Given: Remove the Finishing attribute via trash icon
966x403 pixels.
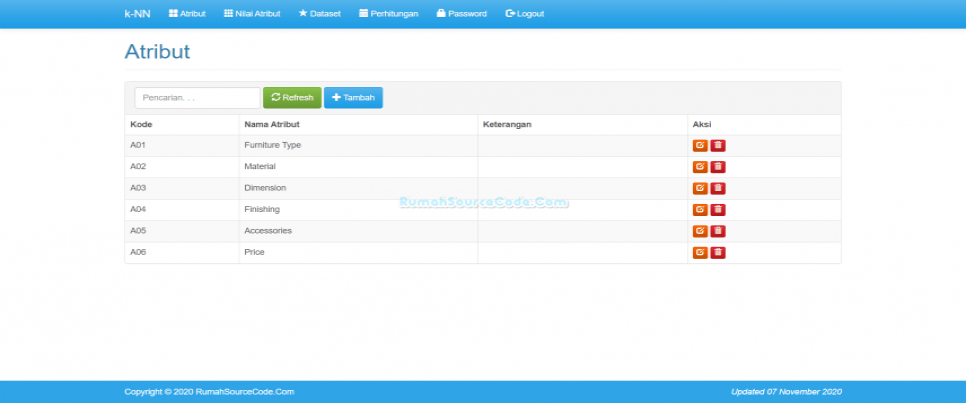Looking at the screenshot, I should 718,209.
